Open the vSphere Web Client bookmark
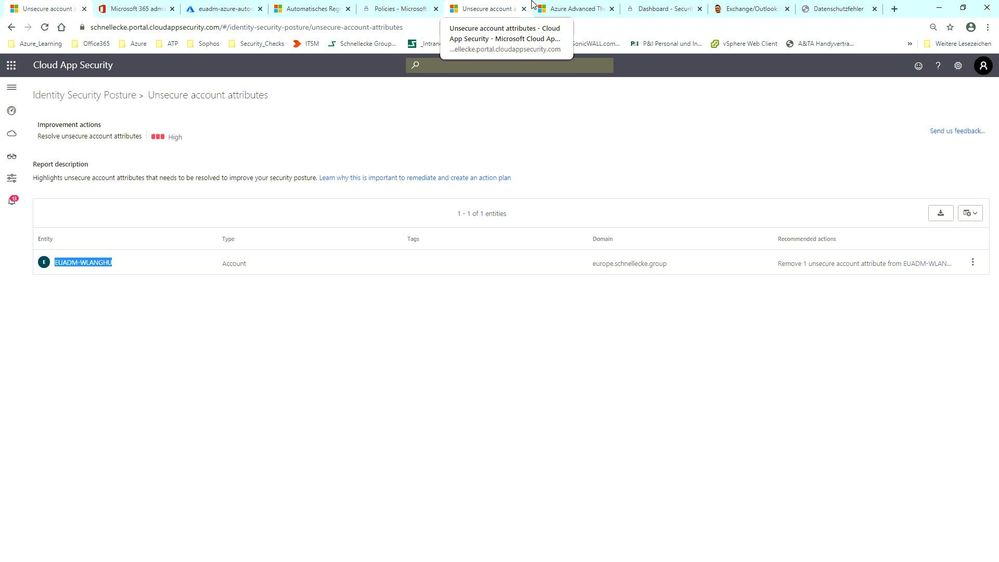Screen dimensions: 999x562 pyautogui.click(x=744, y=44)
